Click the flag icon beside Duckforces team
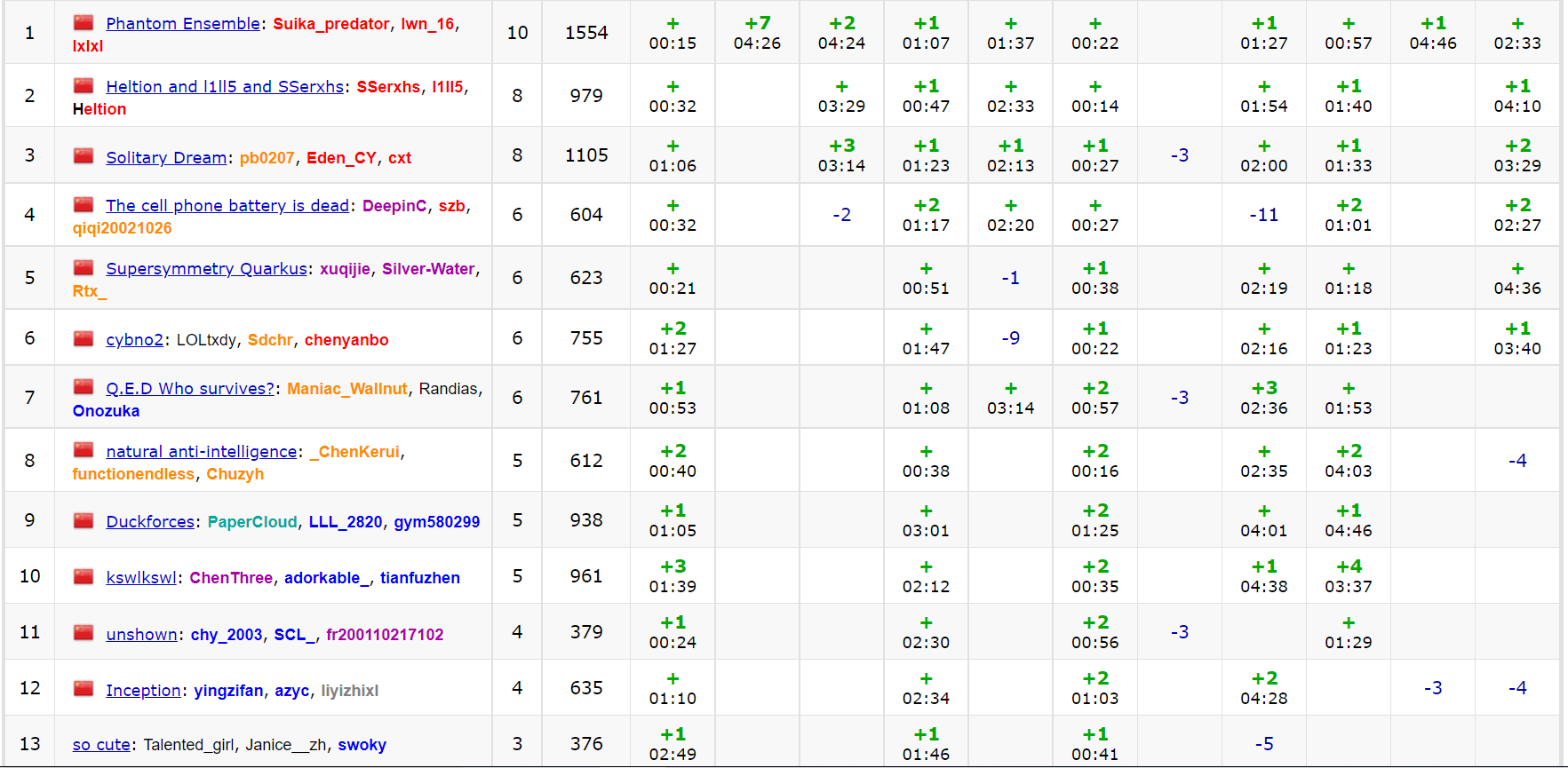 tap(84, 520)
